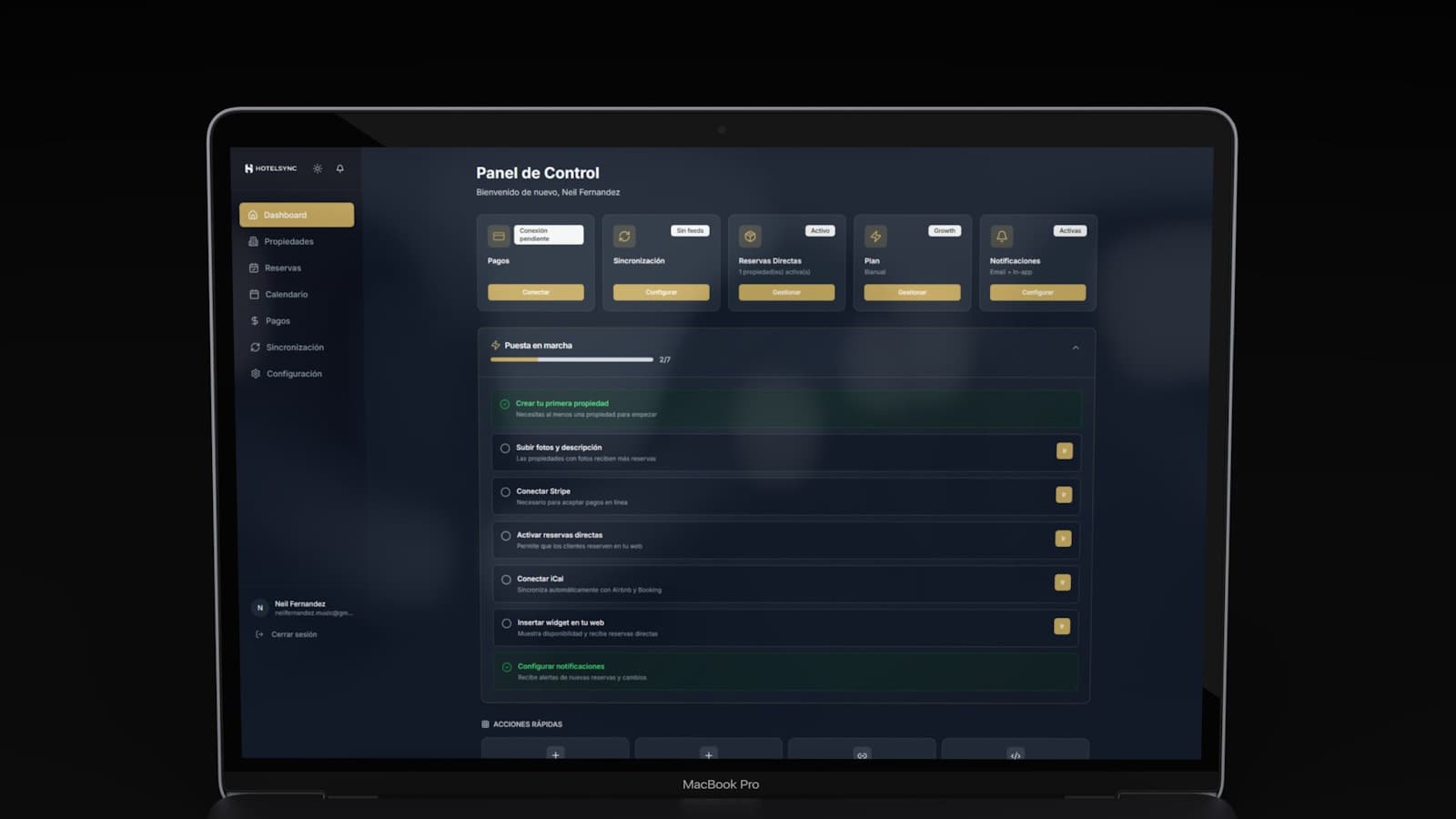Open the Insertar widget en tu web arrow

(x=1062, y=626)
